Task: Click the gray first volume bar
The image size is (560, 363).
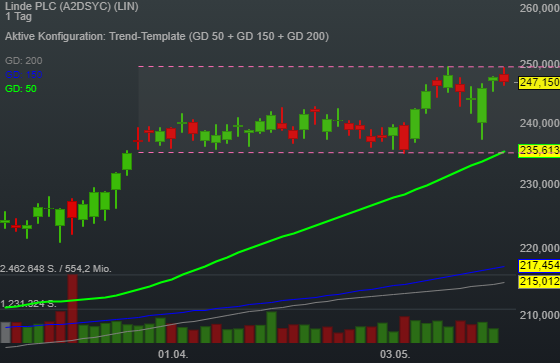Action: click(6, 333)
